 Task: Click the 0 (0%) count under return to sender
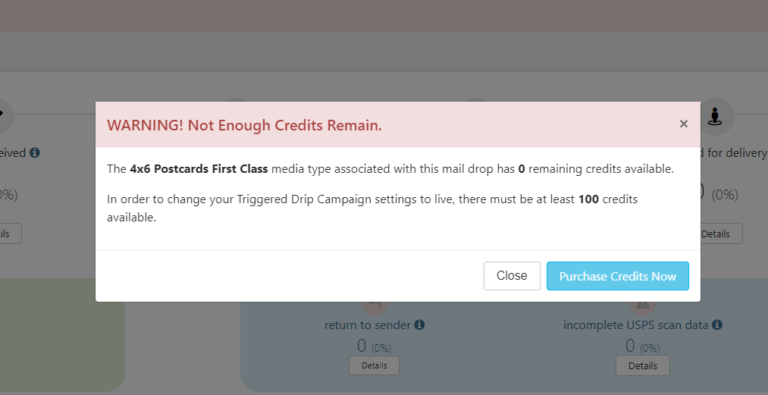pyautogui.click(x=374, y=346)
